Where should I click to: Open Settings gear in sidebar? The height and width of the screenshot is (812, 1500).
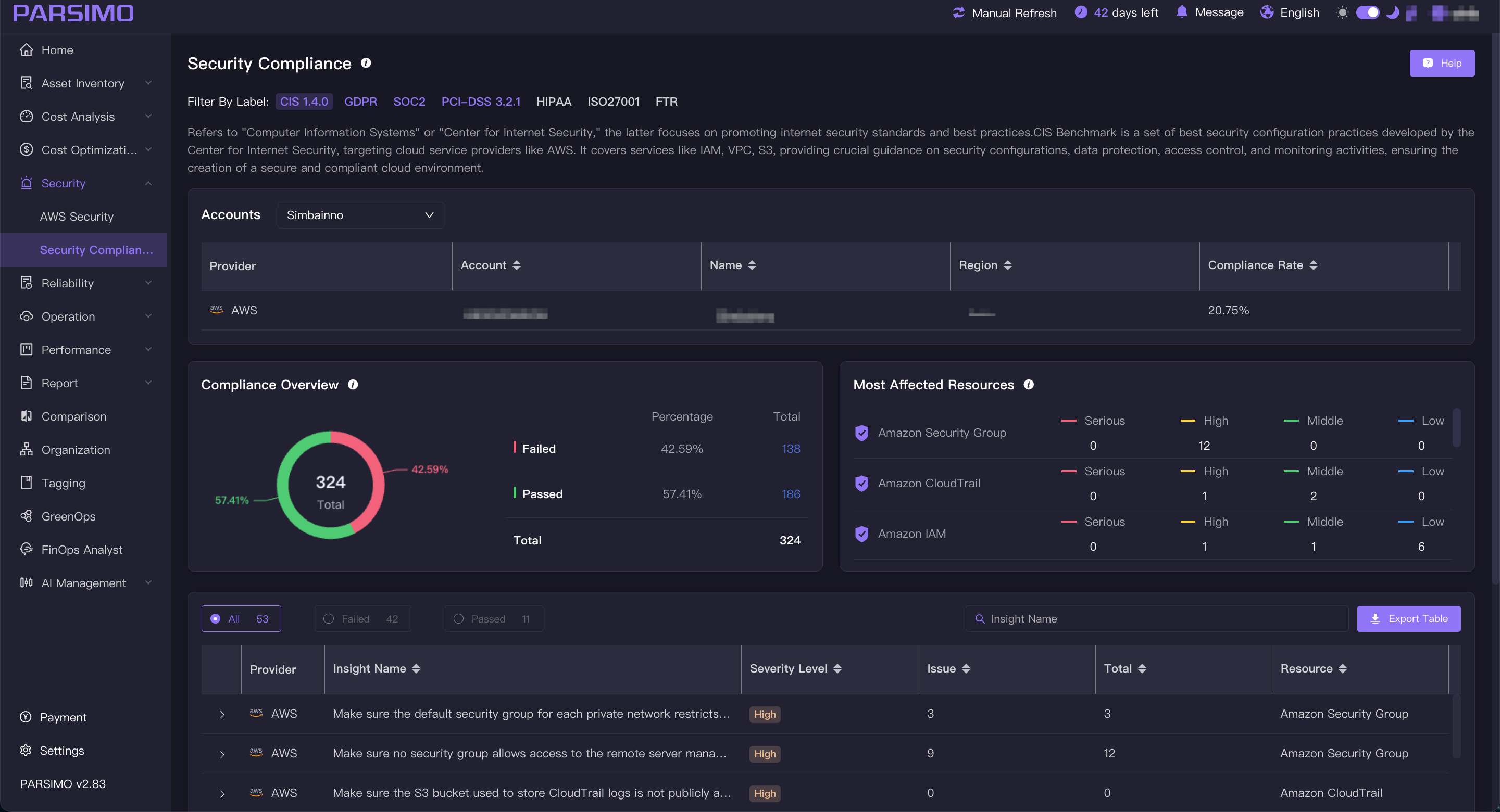pos(26,750)
